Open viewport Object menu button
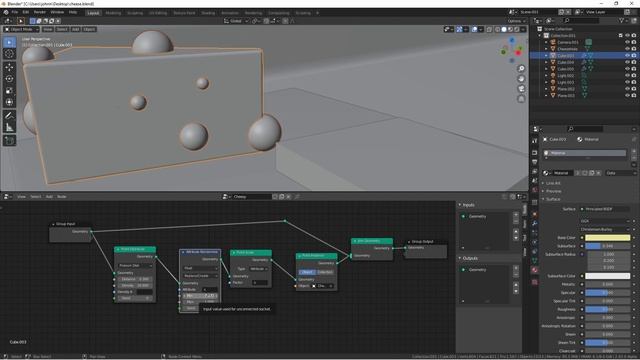This screenshot has width=640, height=360. [x=89, y=29]
